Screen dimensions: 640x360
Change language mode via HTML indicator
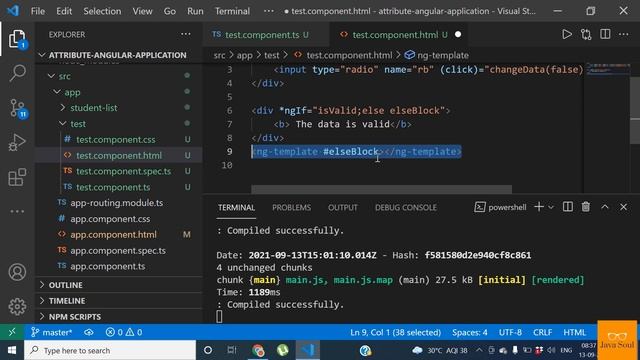[x=574, y=332]
